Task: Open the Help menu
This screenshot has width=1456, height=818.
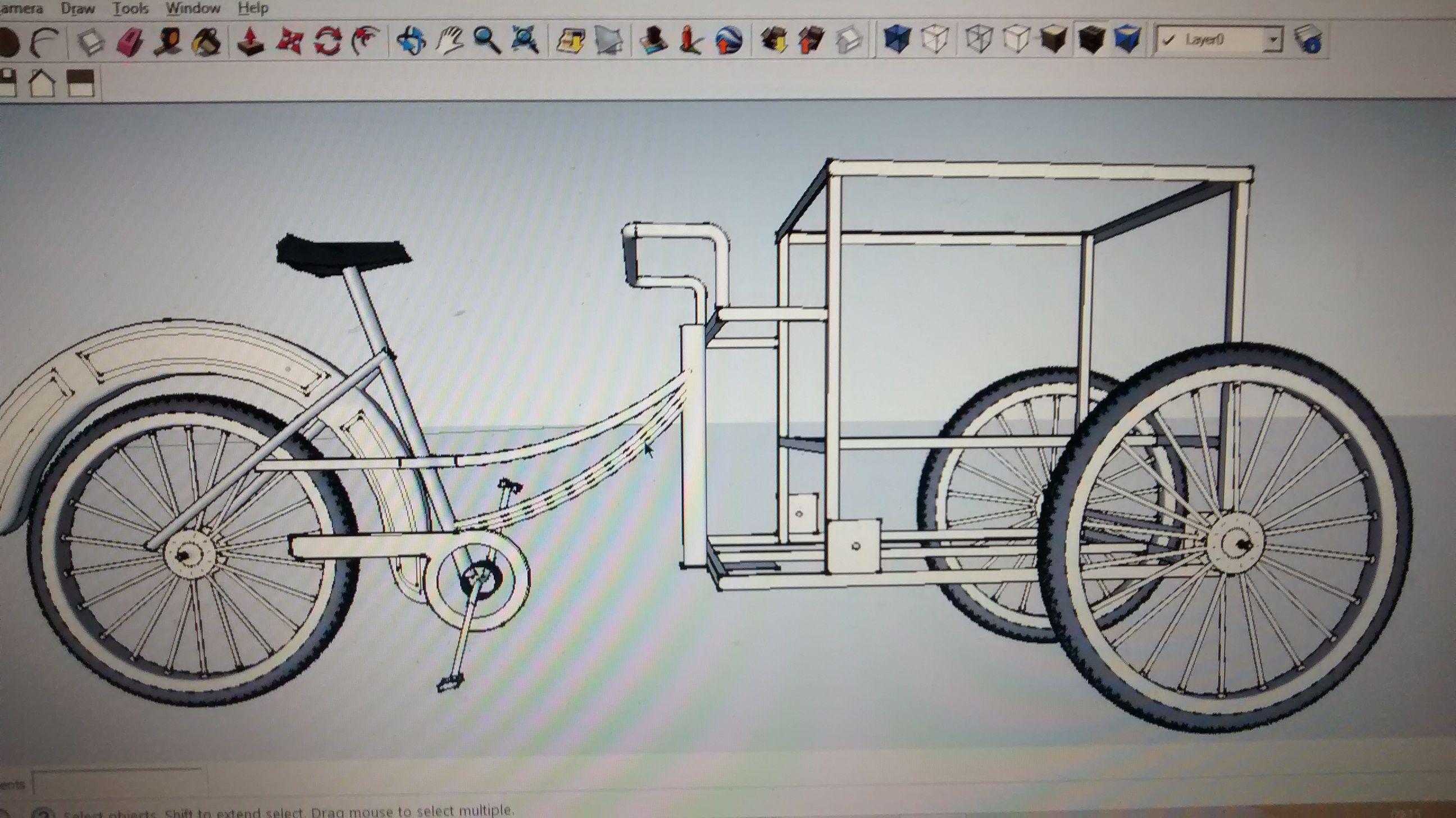Action: click(x=253, y=8)
